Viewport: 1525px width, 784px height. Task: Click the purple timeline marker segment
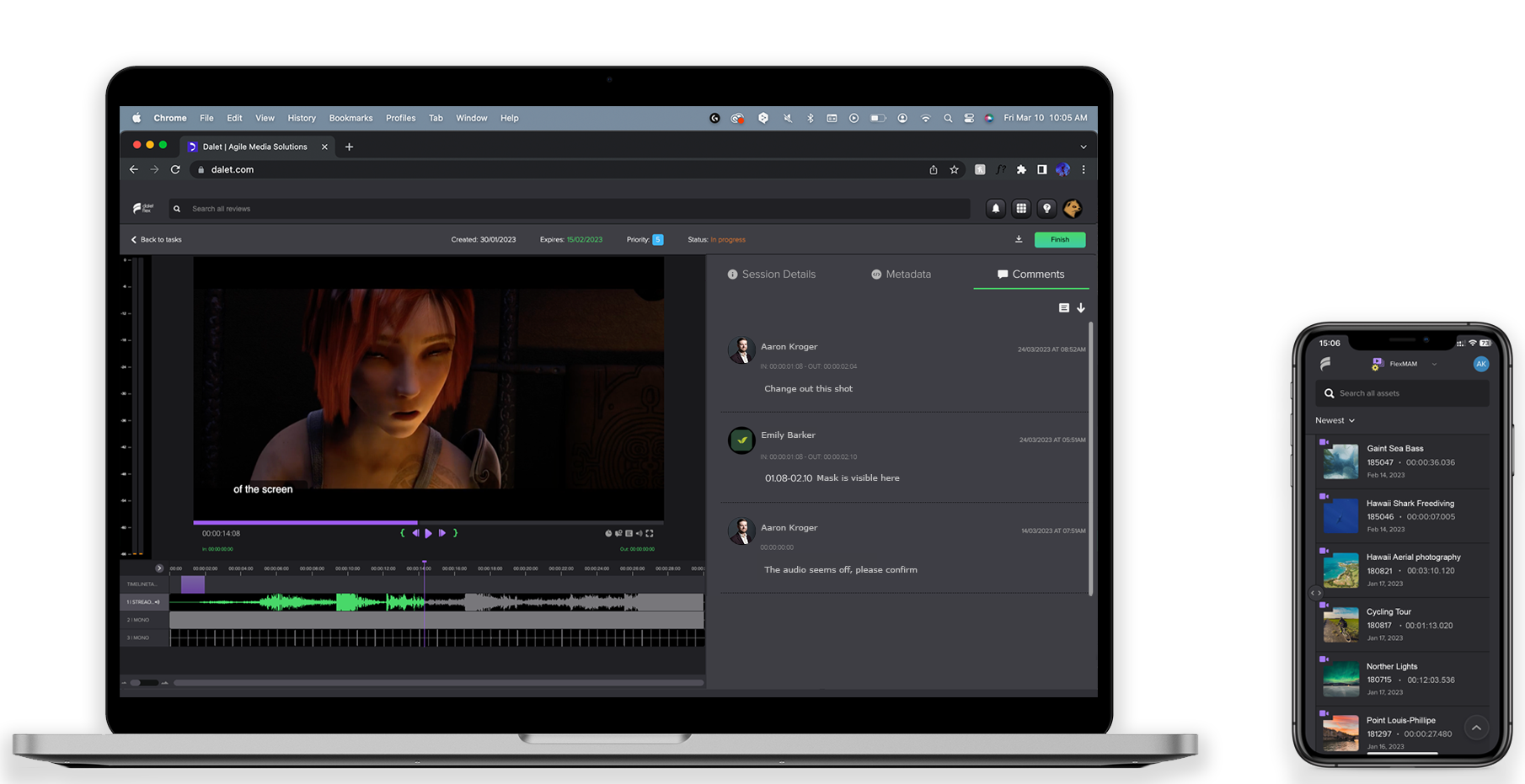193,584
